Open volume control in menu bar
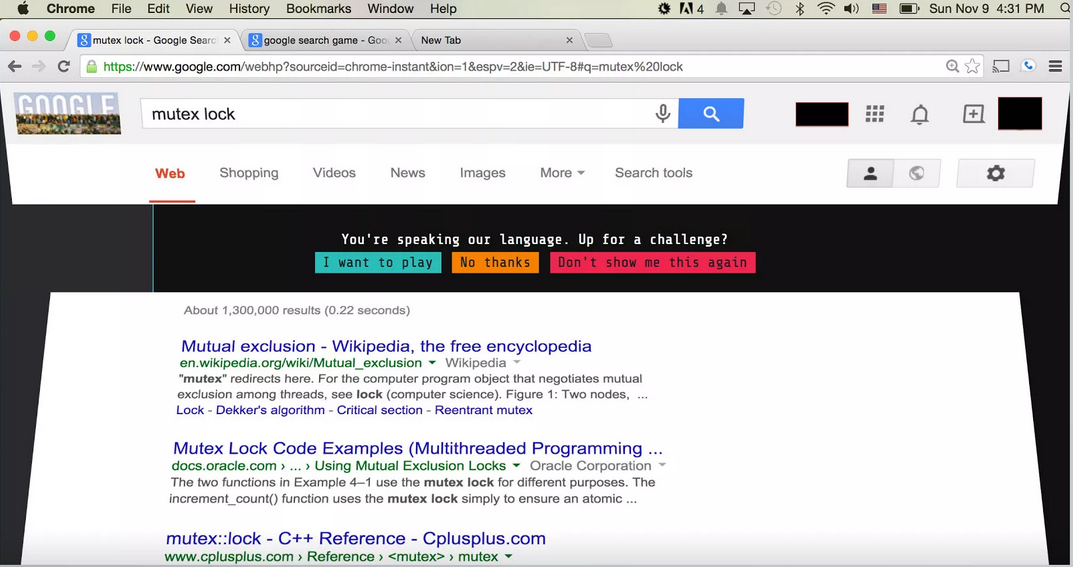The height and width of the screenshot is (567, 1073). pyautogui.click(x=851, y=9)
